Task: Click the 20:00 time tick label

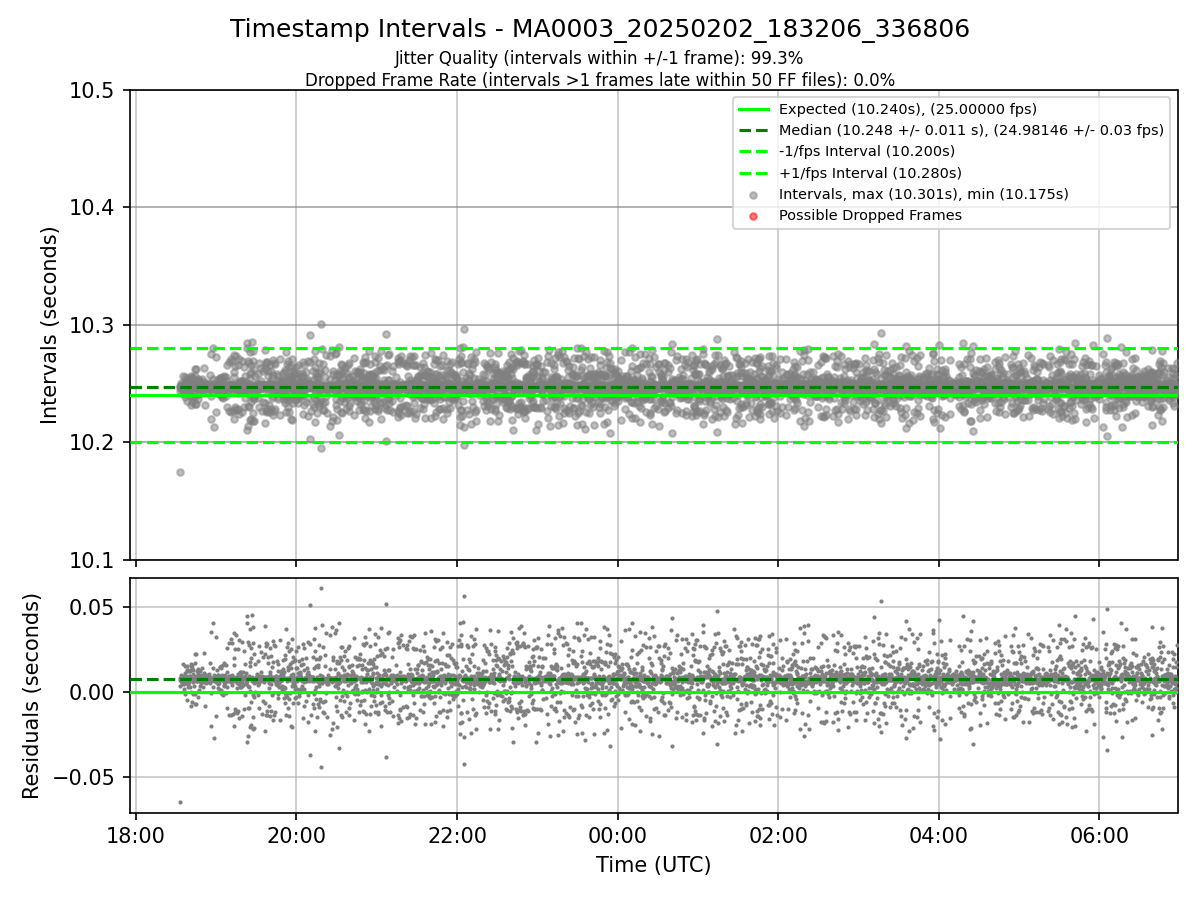Action: (x=296, y=834)
